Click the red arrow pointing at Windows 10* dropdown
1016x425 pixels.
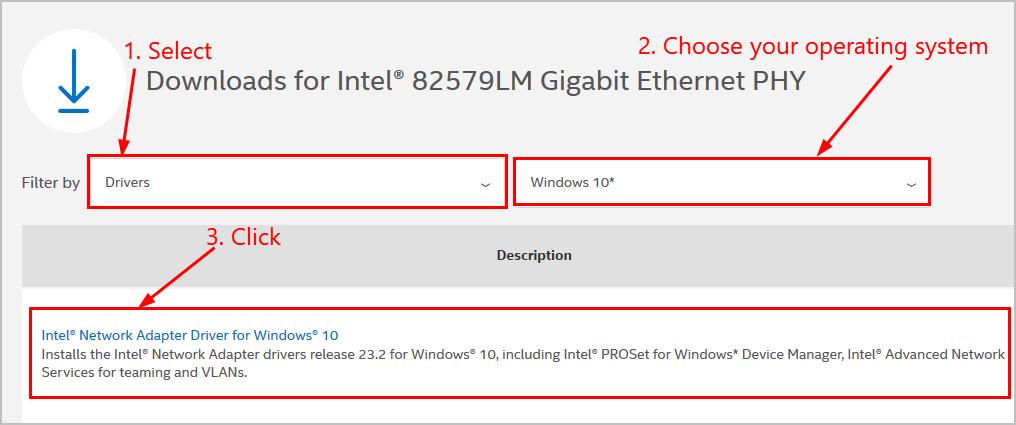[855, 109]
